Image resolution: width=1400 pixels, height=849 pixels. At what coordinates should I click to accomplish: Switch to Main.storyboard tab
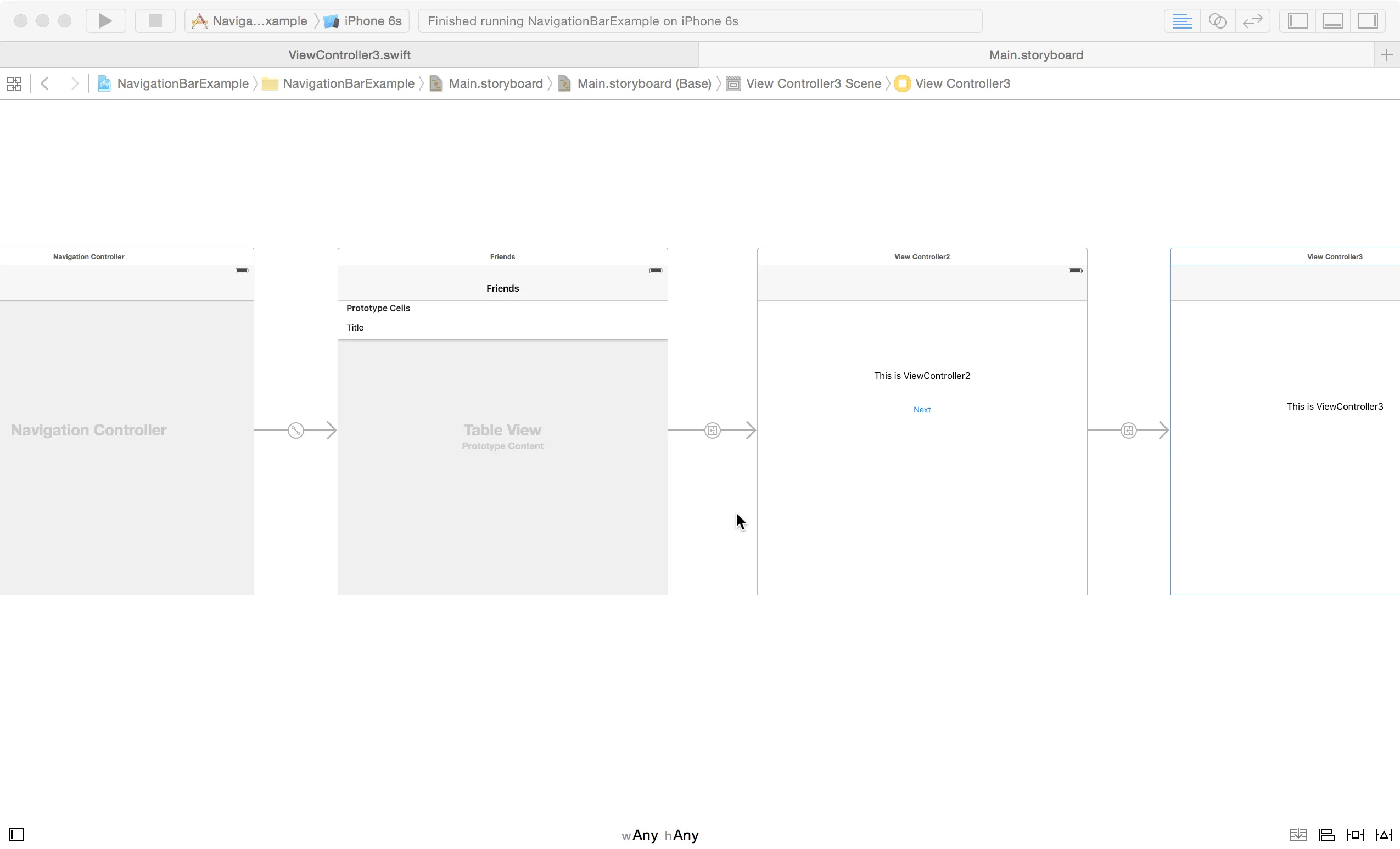1035,55
